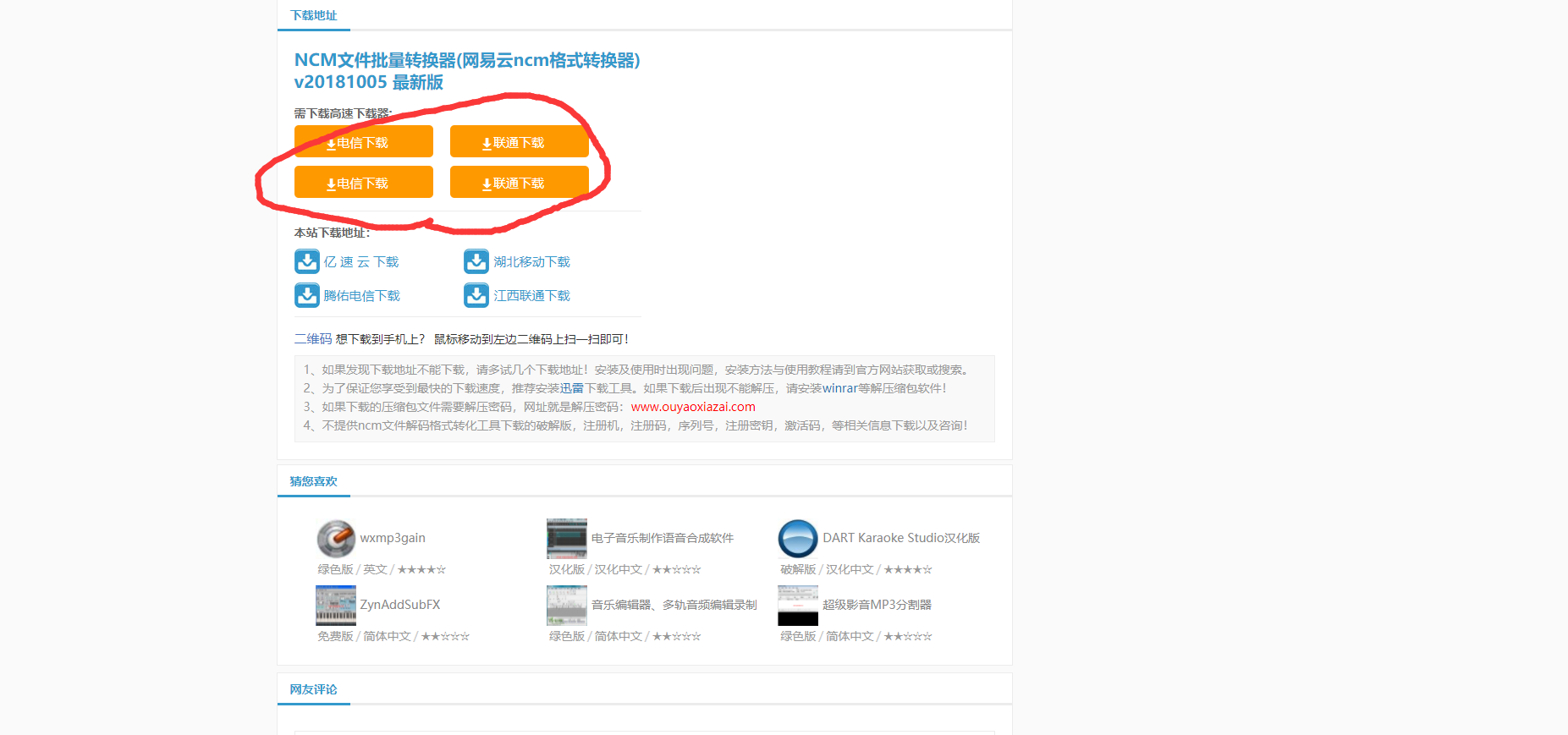Screen dimensions: 1568x735
Task: Open the ZynAddSubFX thumbnail image
Action: pos(336,606)
